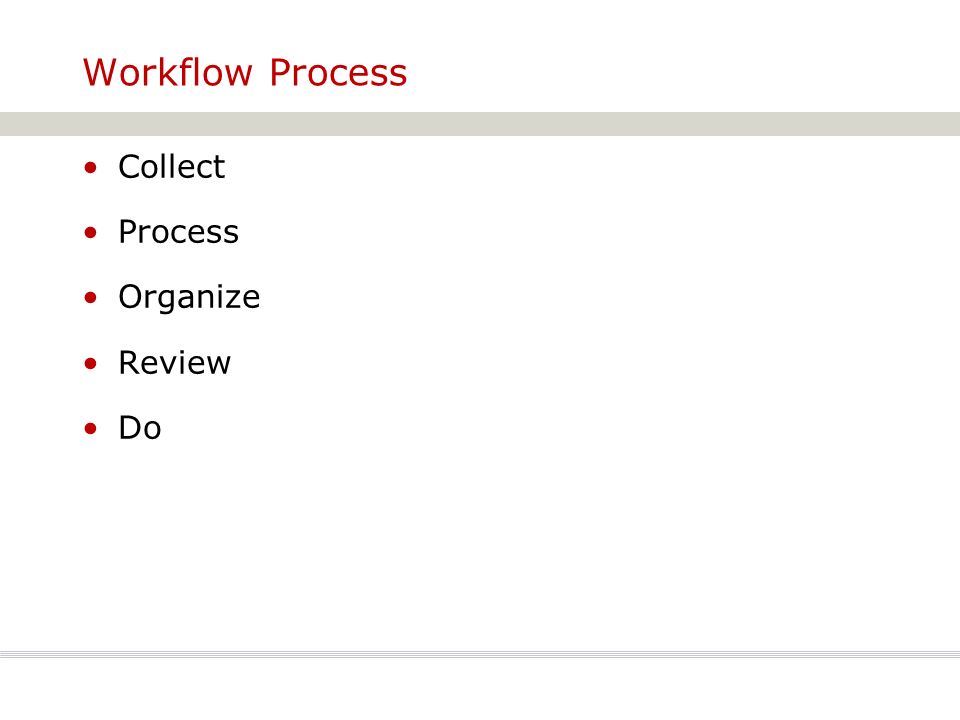Select the Review bullet text
This screenshot has height=720, width=960.
click(x=174, y=363)
